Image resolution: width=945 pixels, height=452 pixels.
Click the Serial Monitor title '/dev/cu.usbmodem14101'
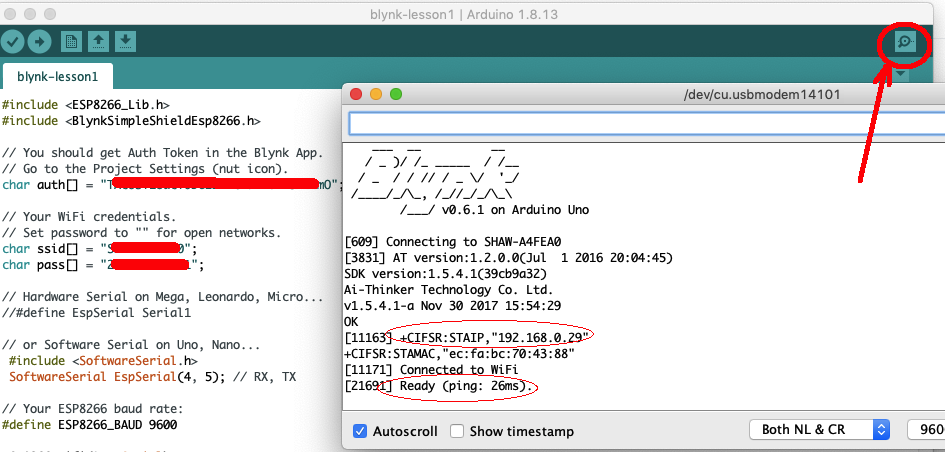point(762,95)
